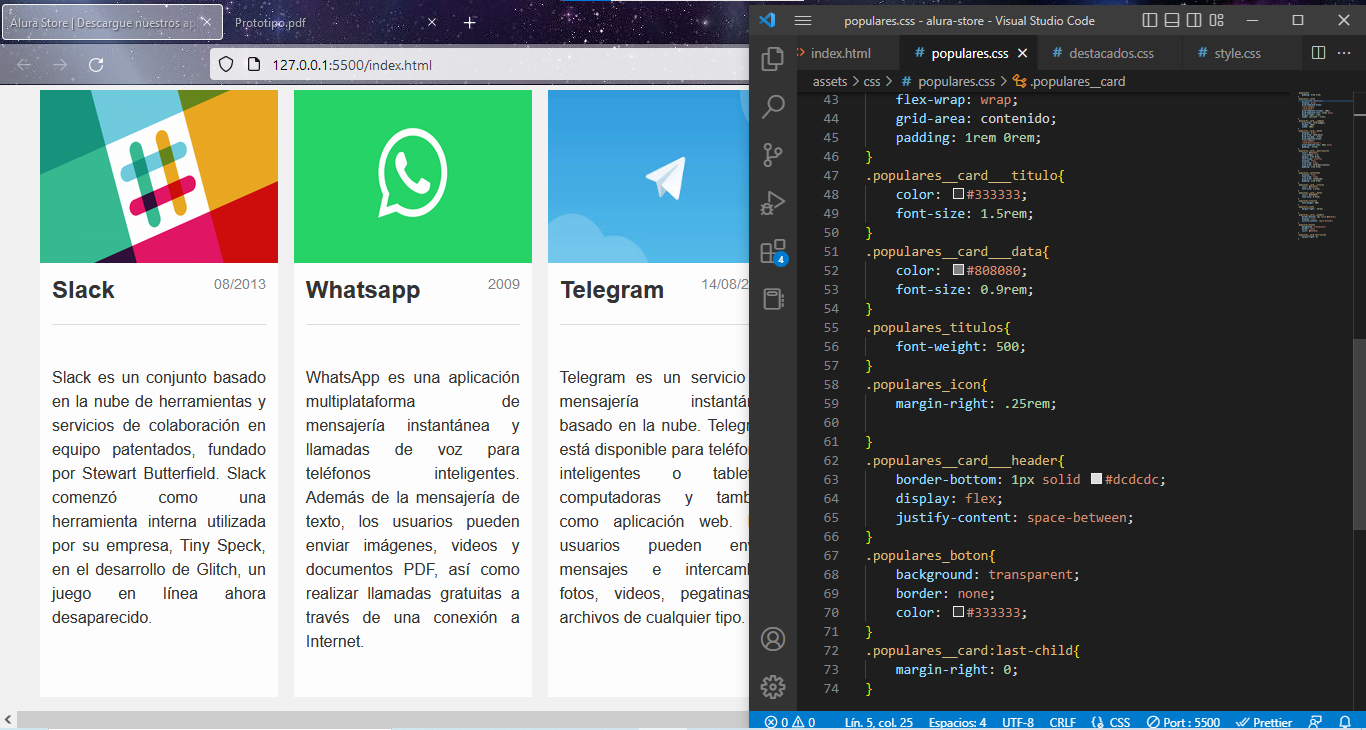The height and width of the screenshot is (730, 1366).
Task: Open the #333333 color swatch on line 48
Action: (x=958, y=195)
